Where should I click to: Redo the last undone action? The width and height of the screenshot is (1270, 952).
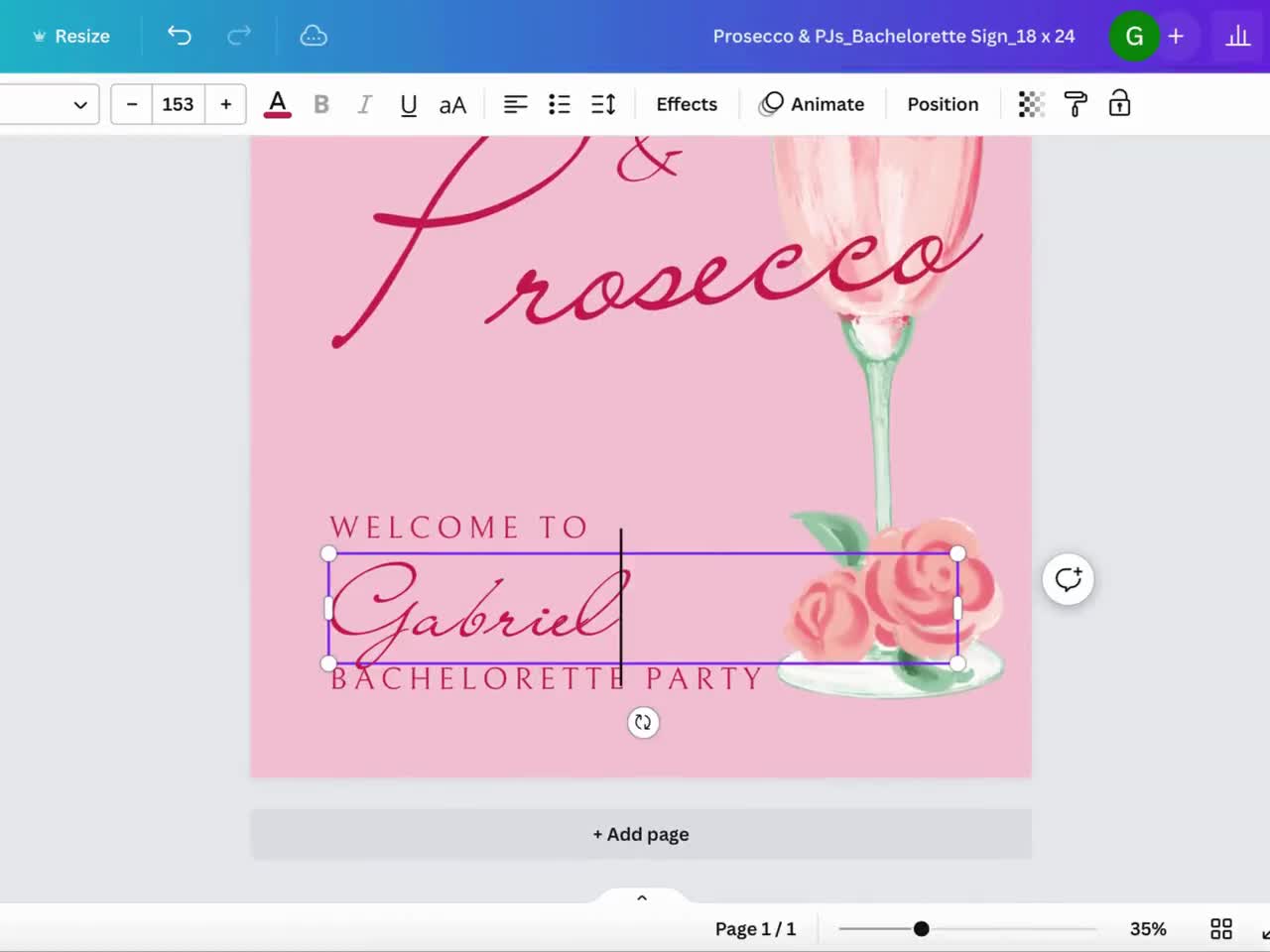coord(239,36)
